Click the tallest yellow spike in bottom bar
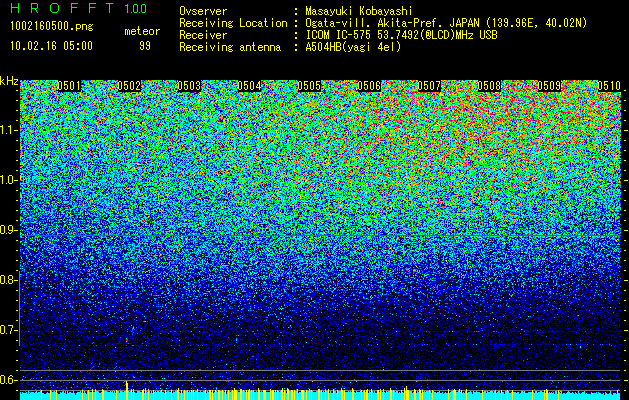629x400 pixels. tap(127, 390)
